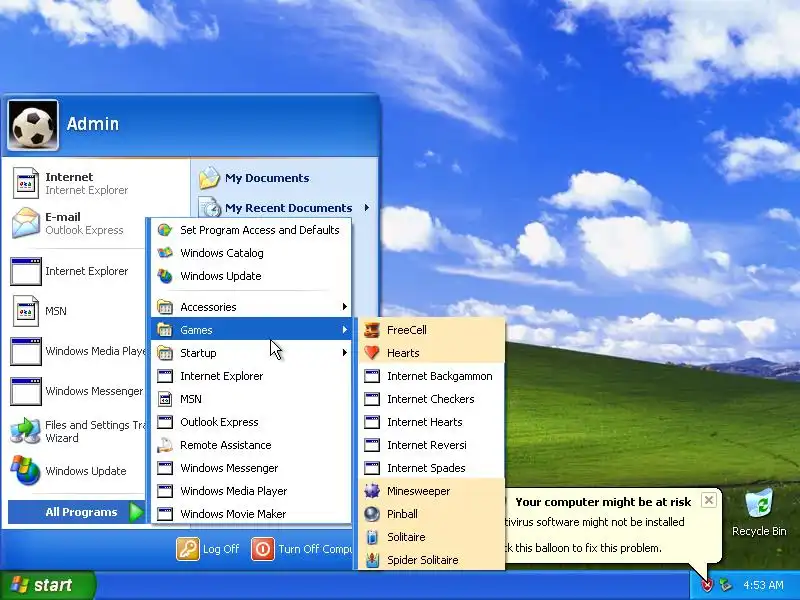Select Windows Messenger in All Programs list
Image resolution: width=800 pixels, height=600 pixels.
coord(251,468)
